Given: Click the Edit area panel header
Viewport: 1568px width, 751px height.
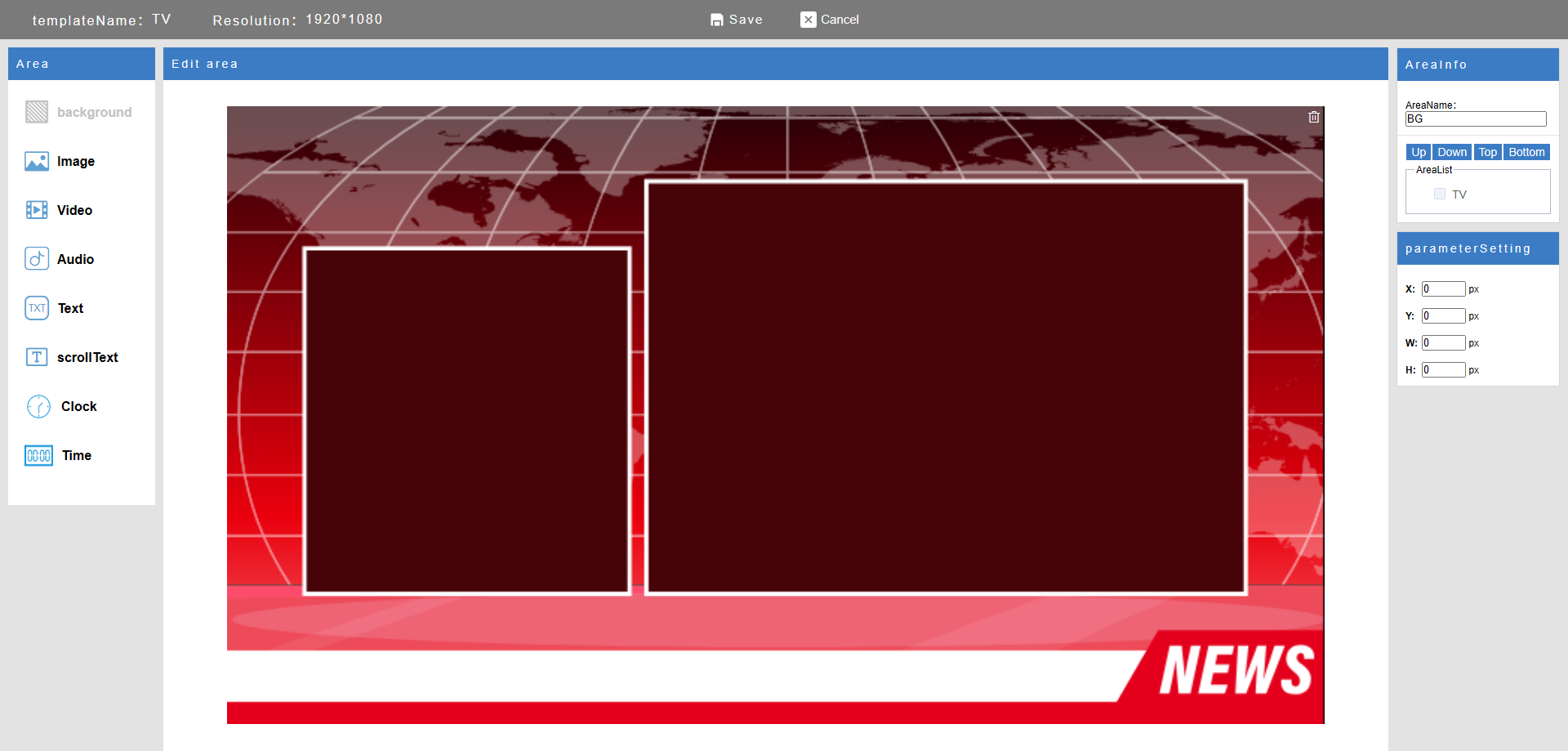Looking at the screenshot, I should 775,64.
